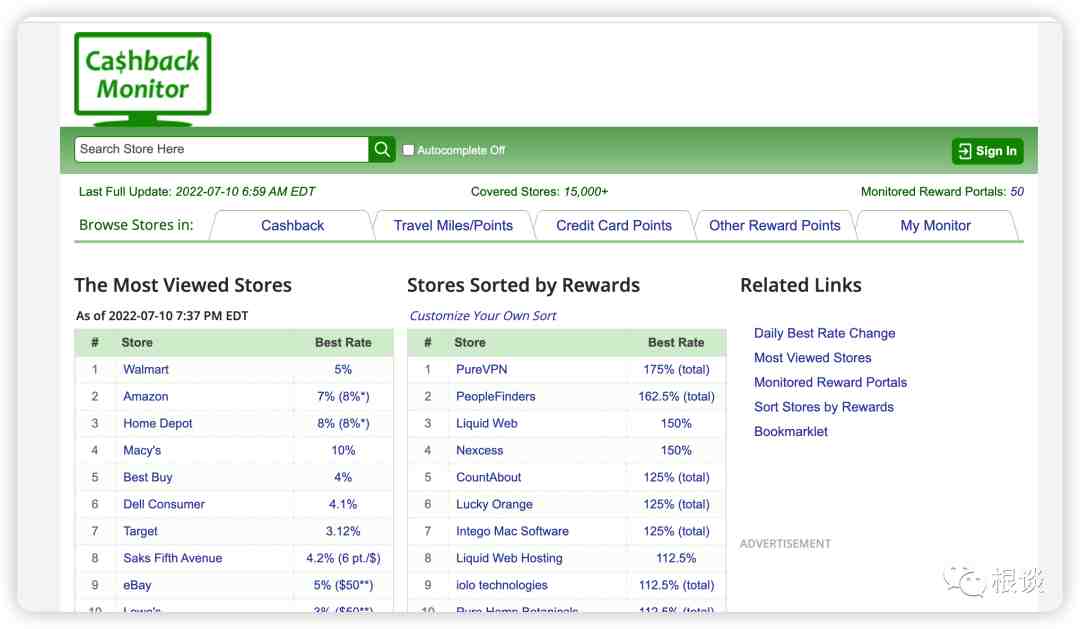The width and height of the screenshot is (1080, 629).
Task: Open the Dell Consumer store link
Action: [164, 504]
